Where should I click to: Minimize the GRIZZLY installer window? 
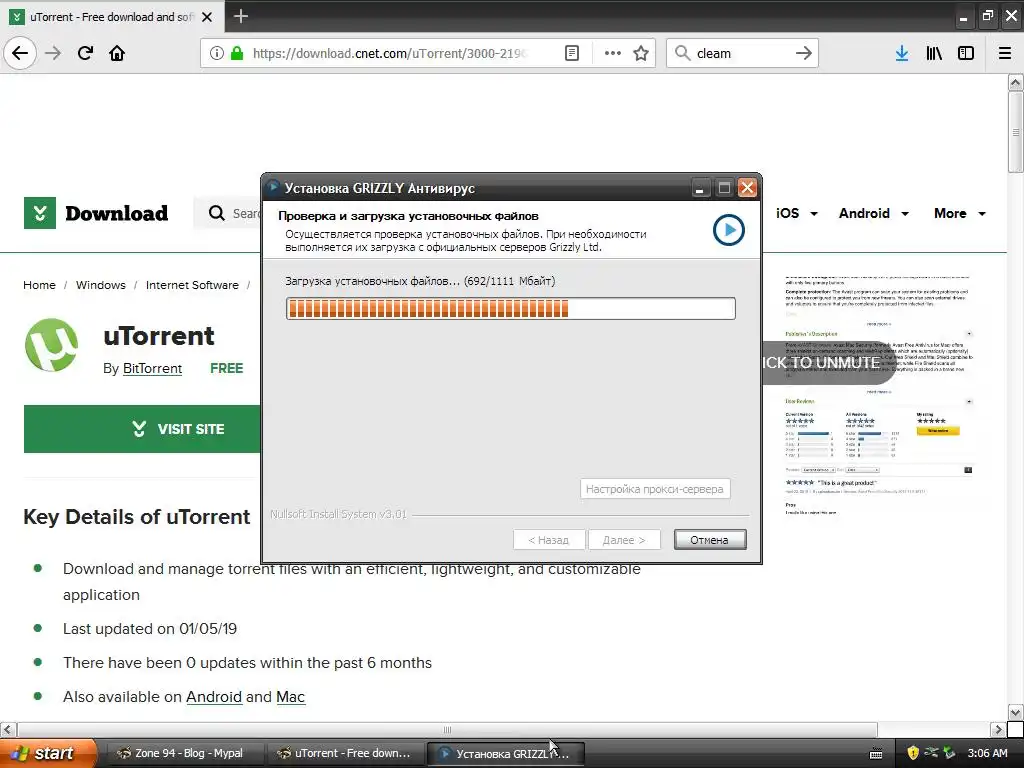point(699,188)
